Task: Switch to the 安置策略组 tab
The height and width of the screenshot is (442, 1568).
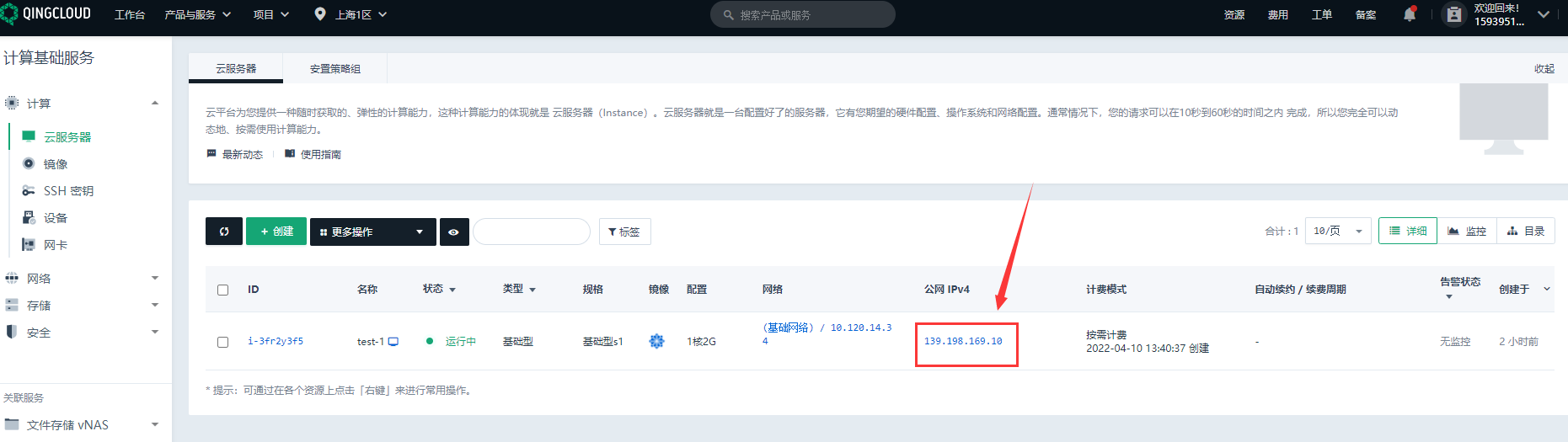Action: (x=334, y=69)
